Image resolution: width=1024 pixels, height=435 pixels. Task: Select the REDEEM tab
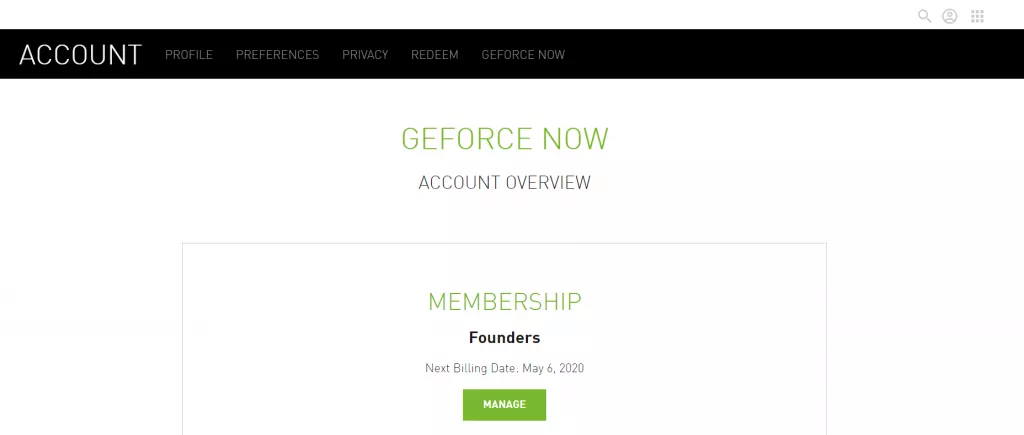tap(435, 55)
